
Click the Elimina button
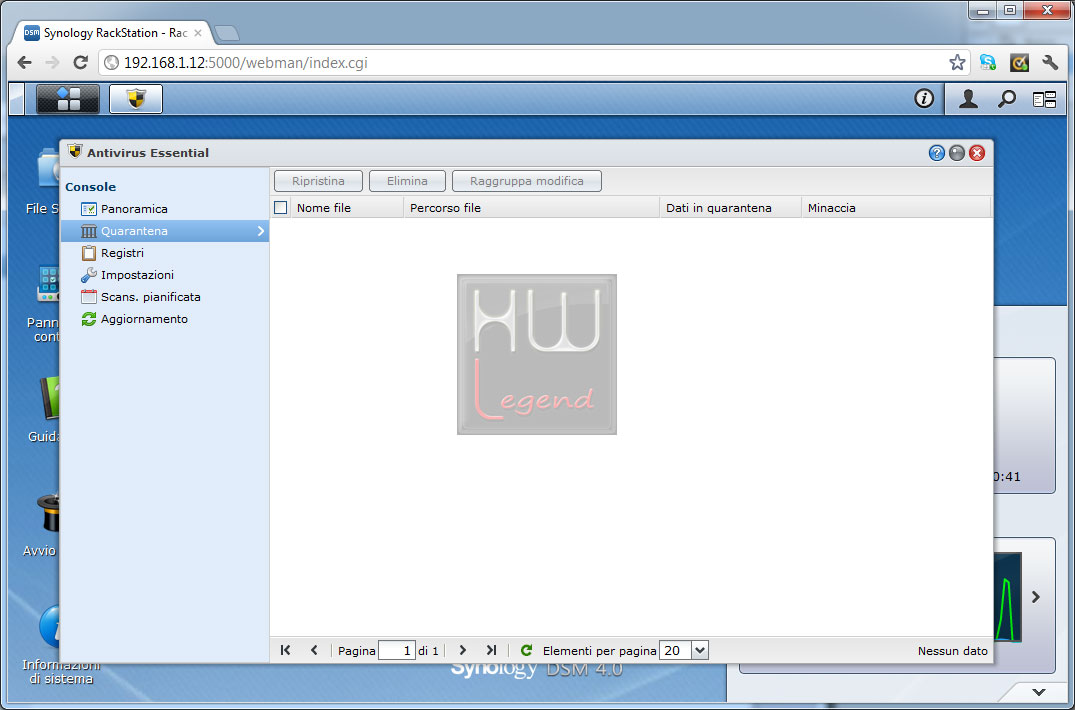point(407,181)
